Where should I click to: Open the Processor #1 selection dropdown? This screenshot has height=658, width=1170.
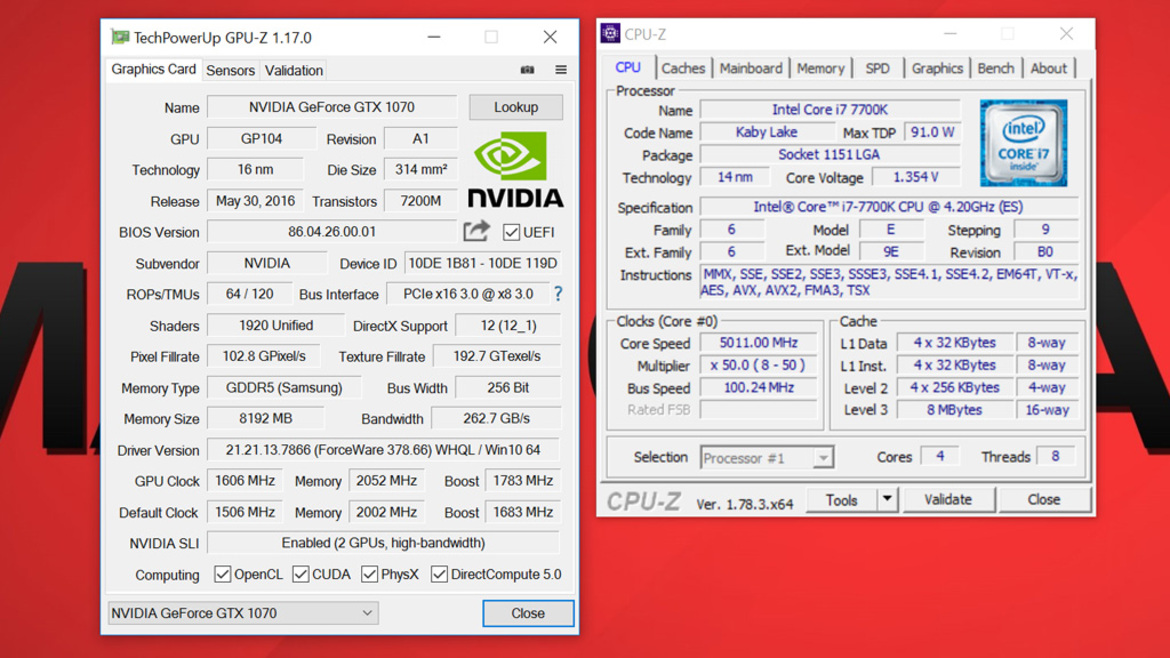pyautogui.click(x=766, y=457)
